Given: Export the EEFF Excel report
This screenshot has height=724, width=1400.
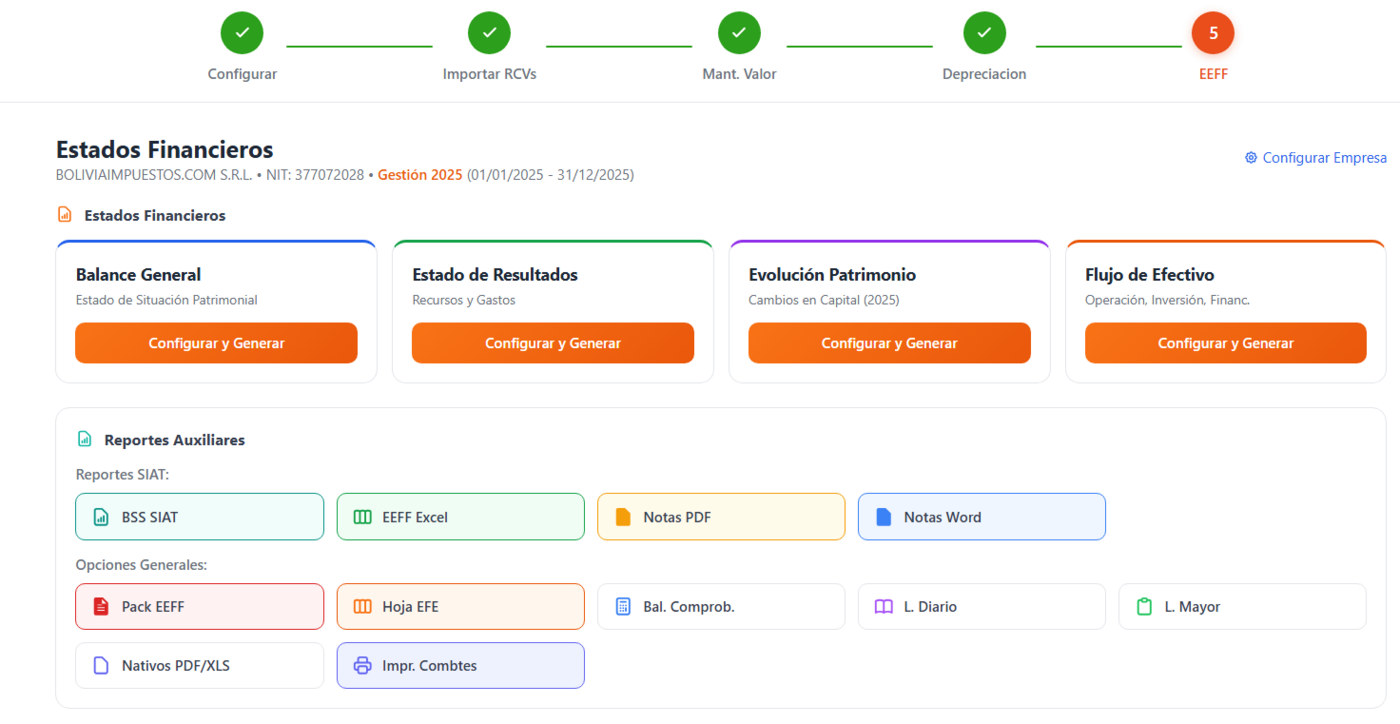Looking at the screenshot, I should (461, 517).
